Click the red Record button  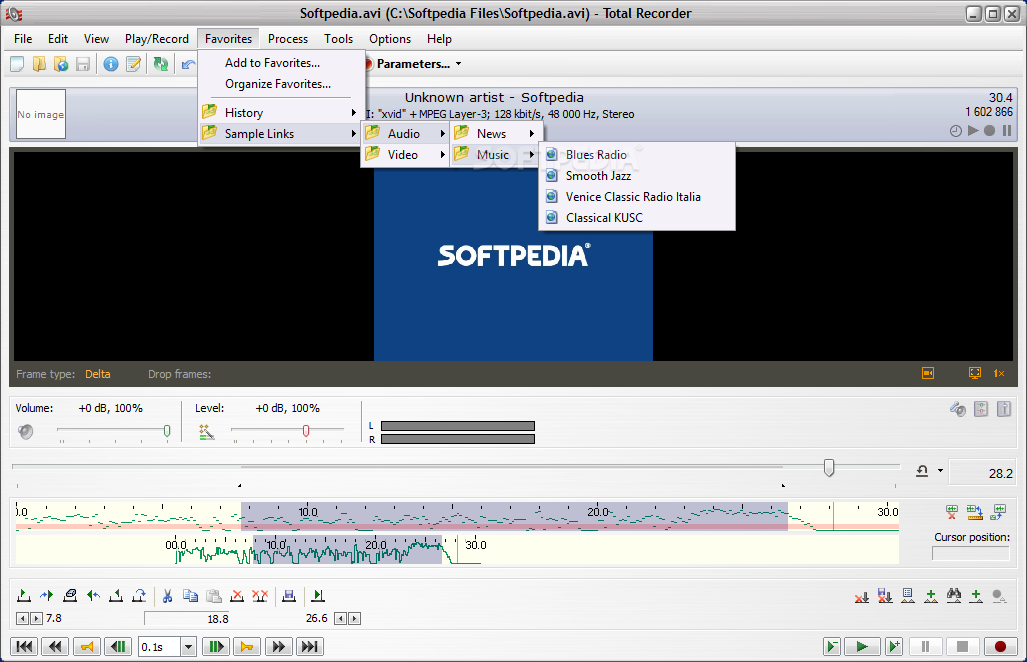point(999,647)
